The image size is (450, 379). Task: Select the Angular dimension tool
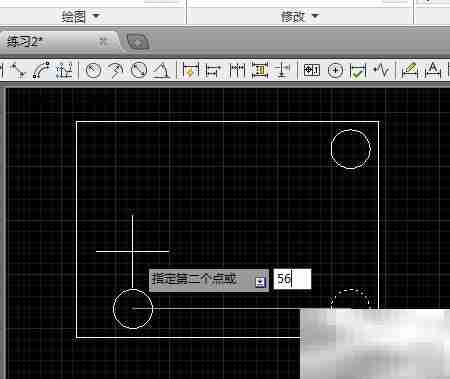point(161,70)
